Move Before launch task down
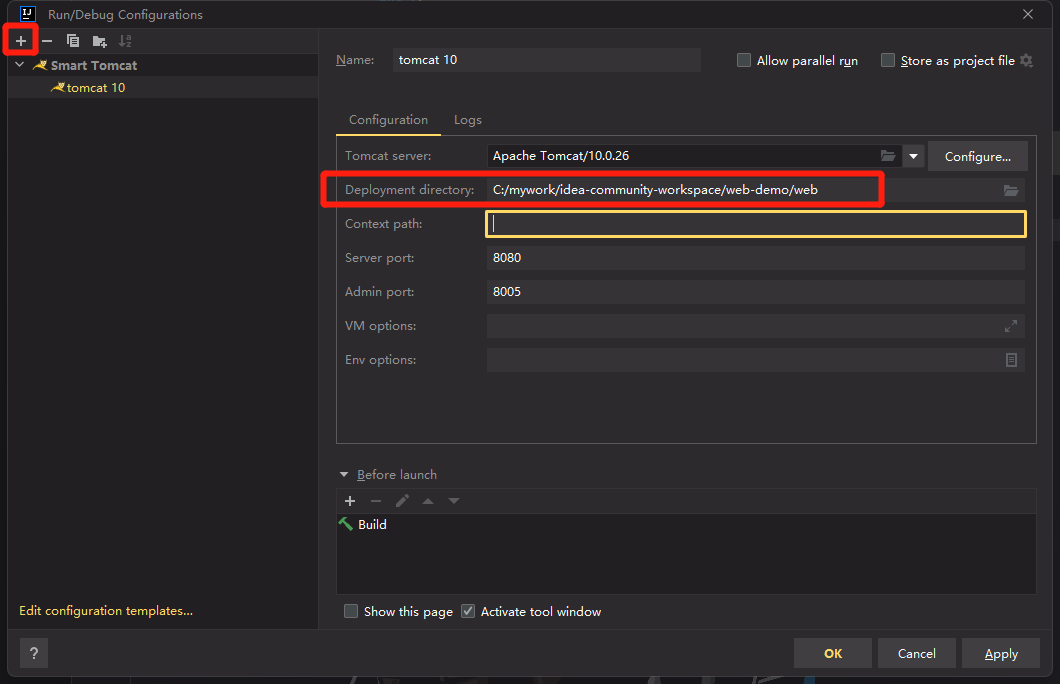Viewport: 1060px width, 684px height. 454,501
